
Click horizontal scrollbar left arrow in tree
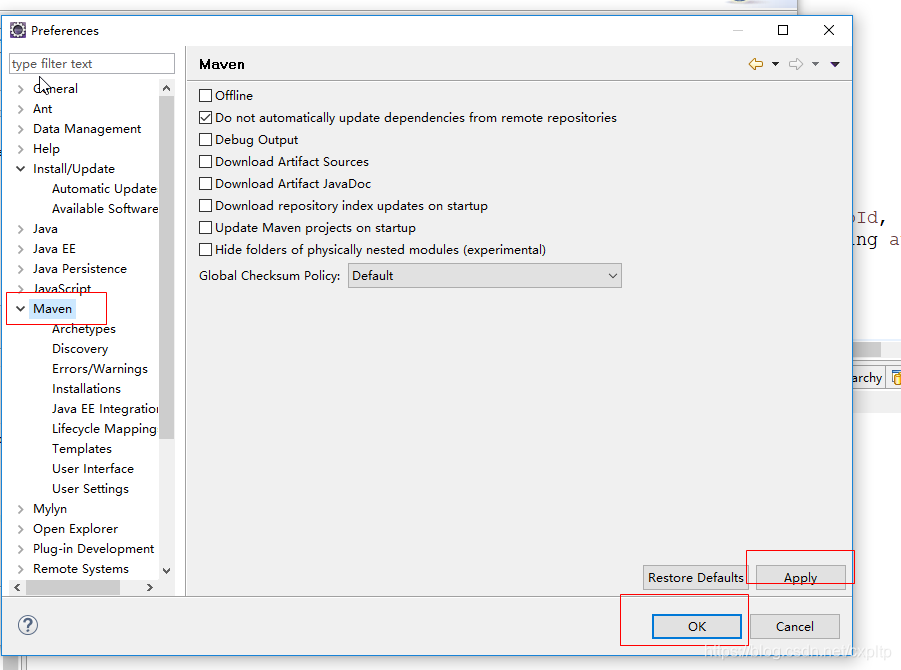pyautogui.click(x=17, y=587)
